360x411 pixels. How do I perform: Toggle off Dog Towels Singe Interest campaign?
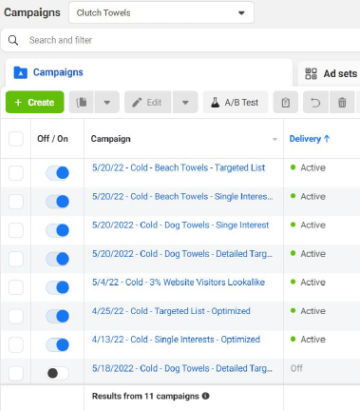coord(57,230)
